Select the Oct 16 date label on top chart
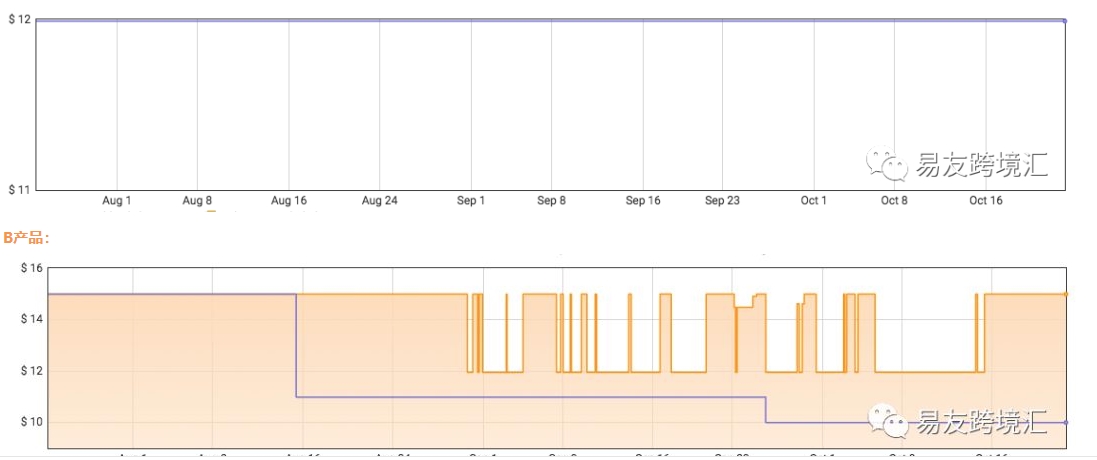Screen dimensions: 1097x460 point(986,201)
